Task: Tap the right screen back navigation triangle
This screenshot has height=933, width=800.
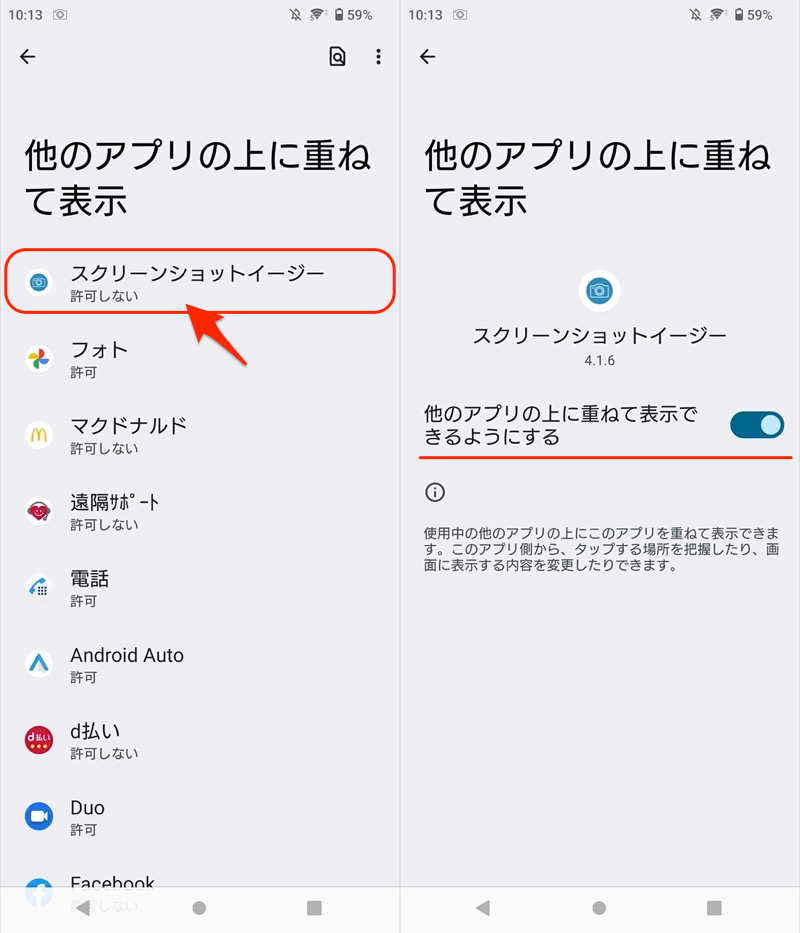Action: (483, 907)
